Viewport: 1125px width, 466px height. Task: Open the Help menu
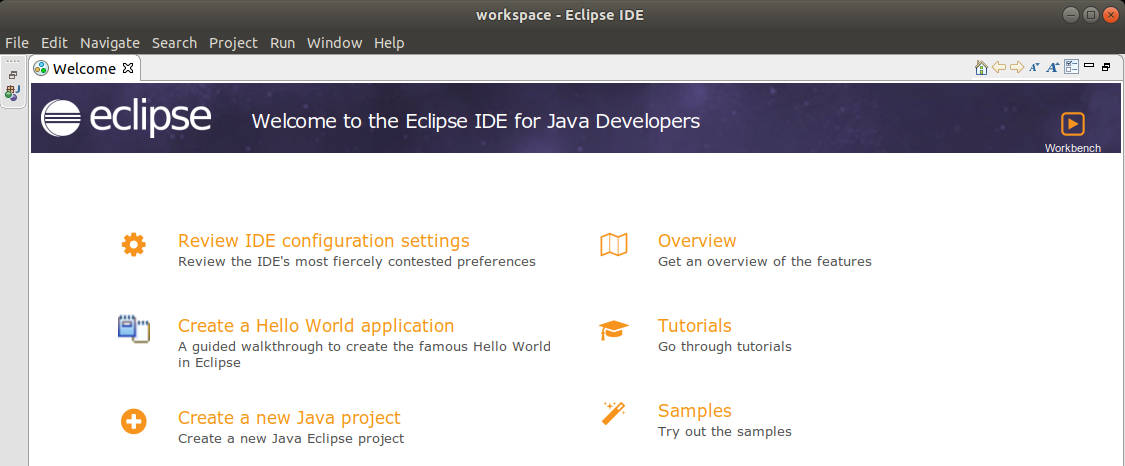point(389,43)
